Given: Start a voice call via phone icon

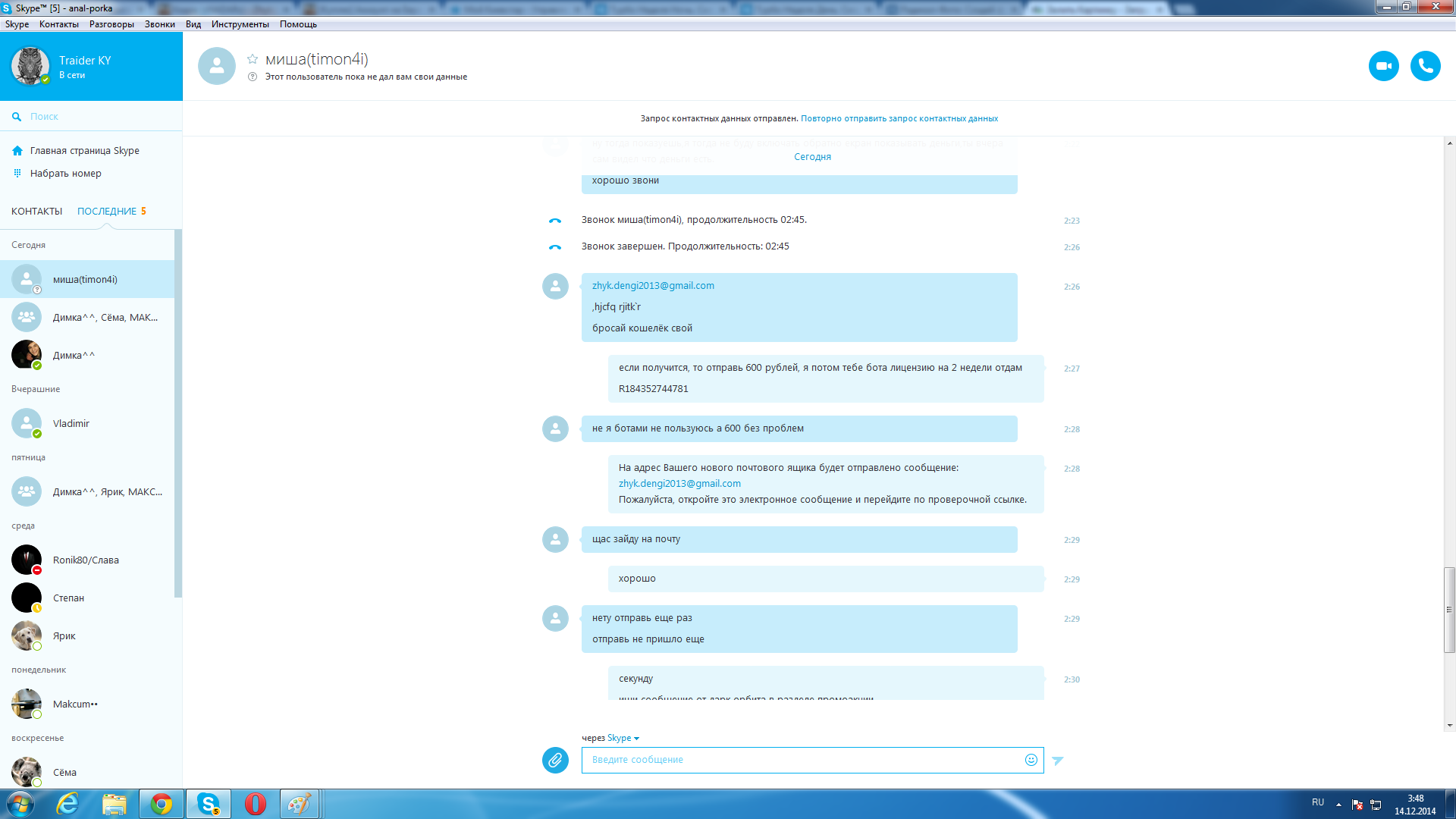Looking at the screenshot, I should coord(1425,66).
